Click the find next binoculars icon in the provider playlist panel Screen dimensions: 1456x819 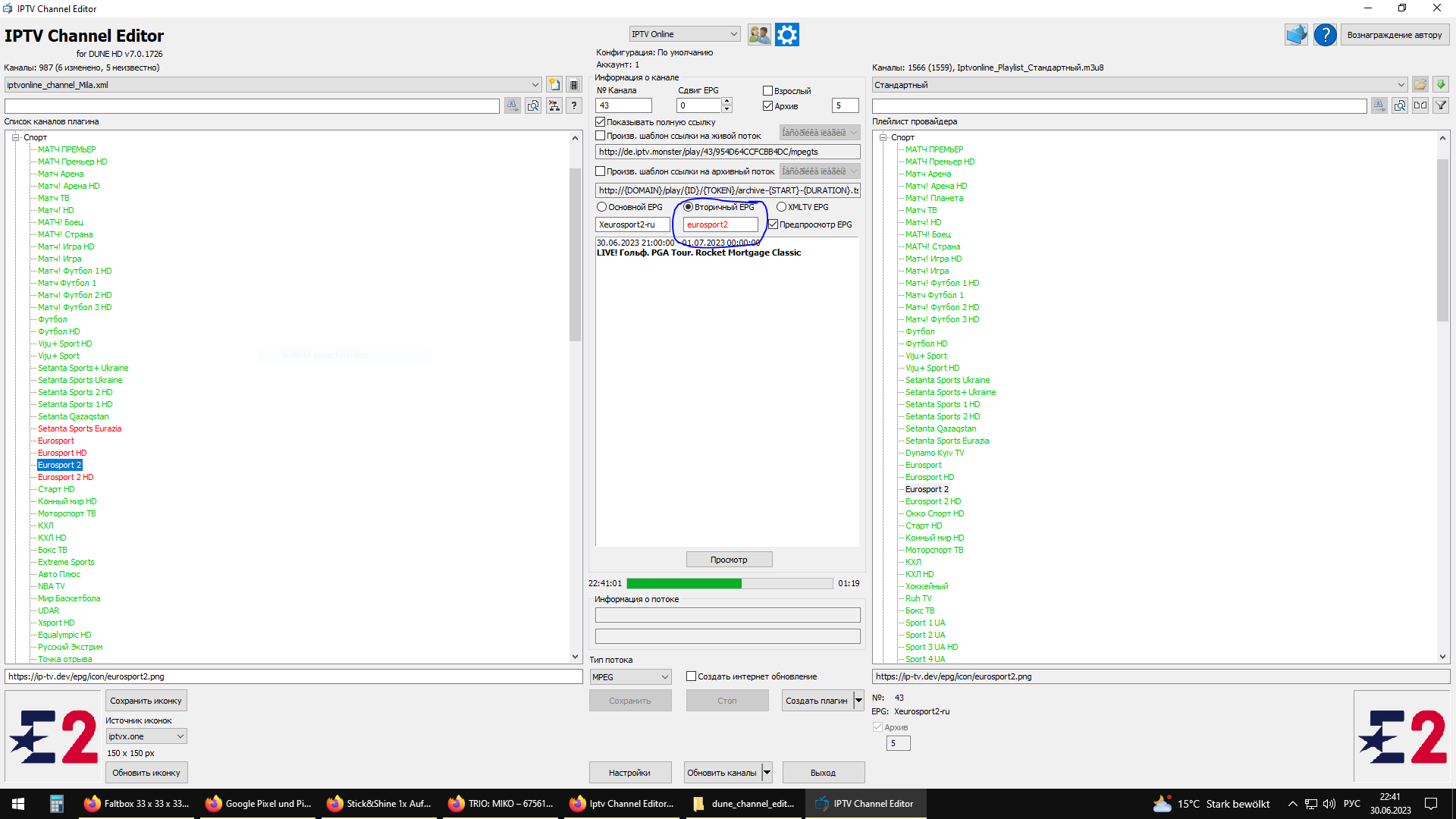1379,105
